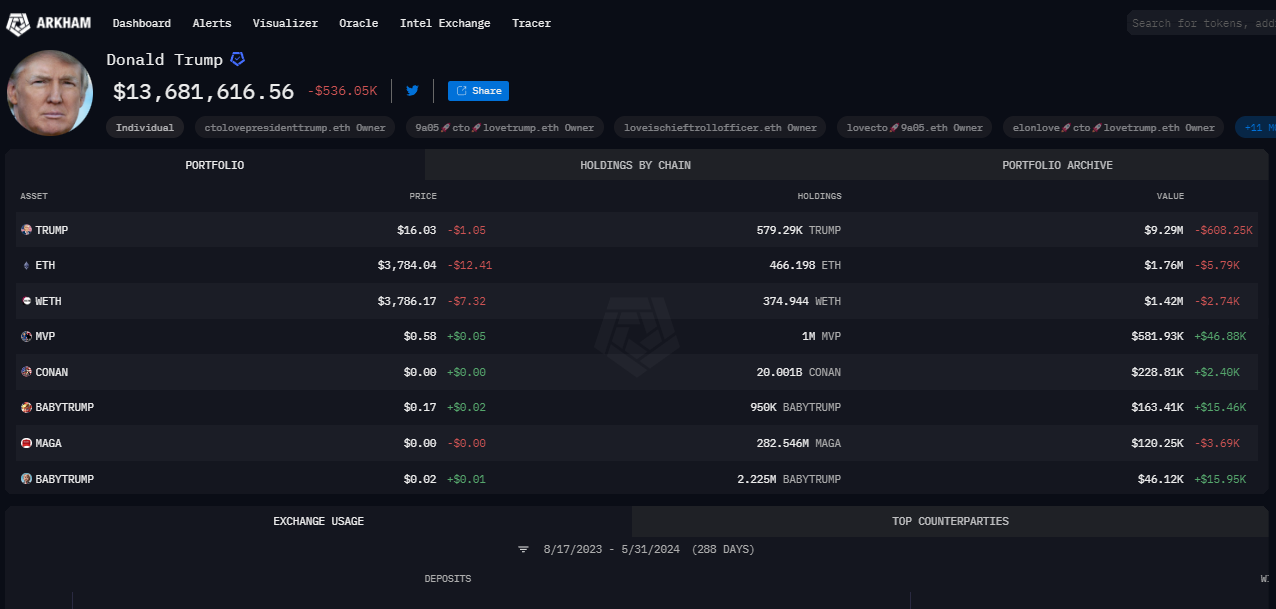Image resolution: width=1276 pixels, height=609 pixels.
Task: Click the $46.12K BABYTRUMP value
Action: 1161,479
